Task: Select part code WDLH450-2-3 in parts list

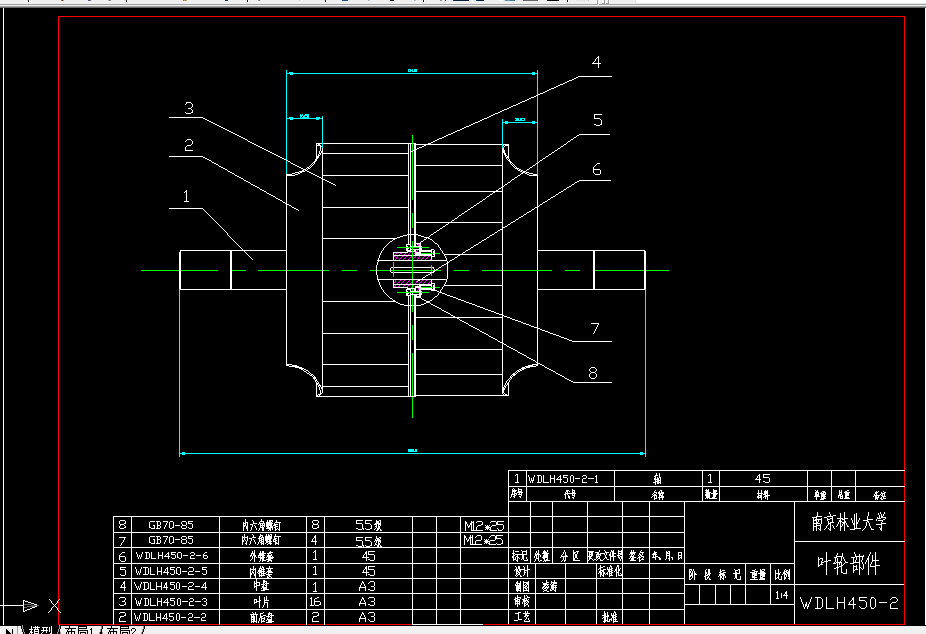Action: tap(171, 602)
